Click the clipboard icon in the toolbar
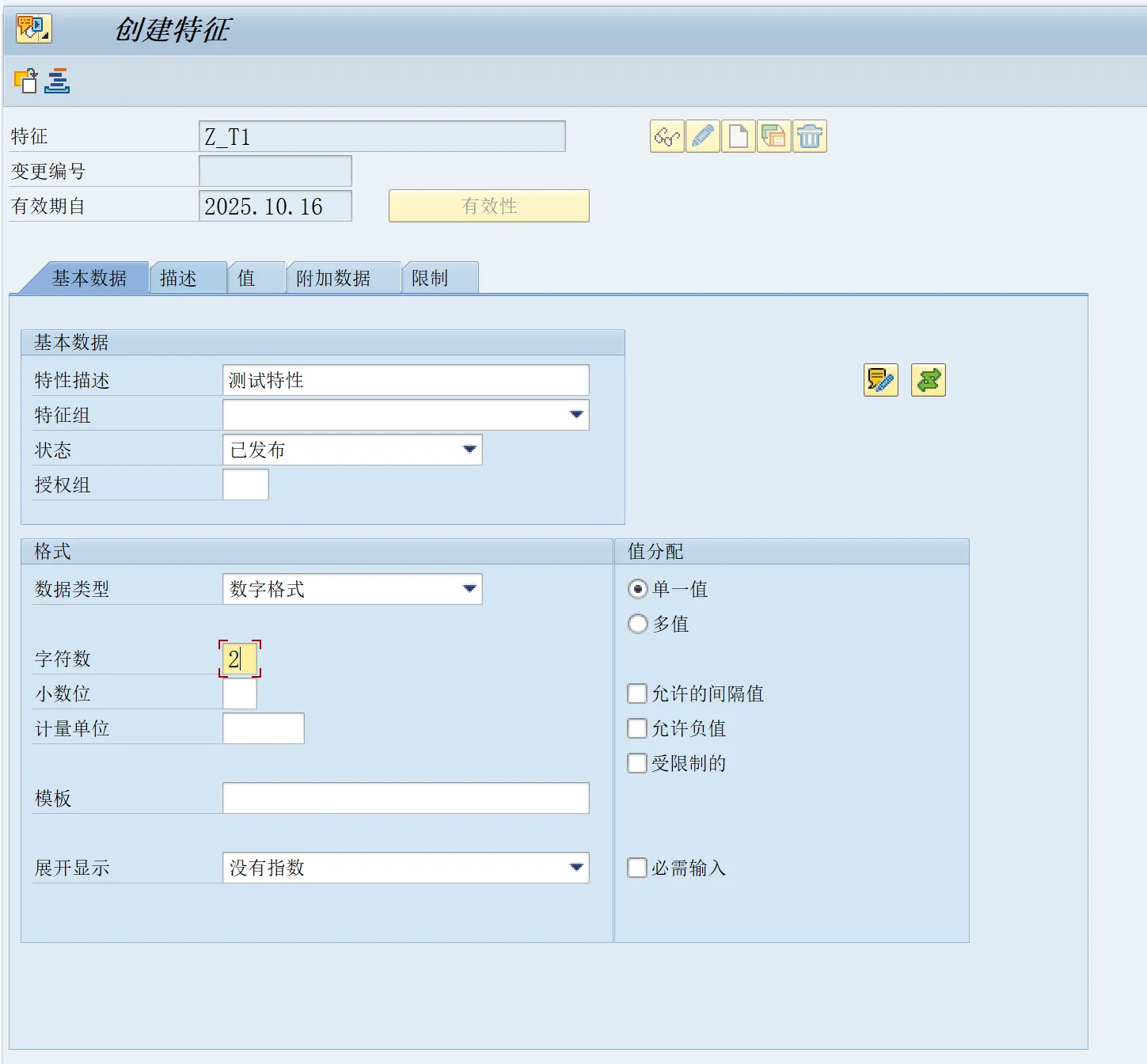Screen dimensions: 1147x1064 tap(25, 81)
